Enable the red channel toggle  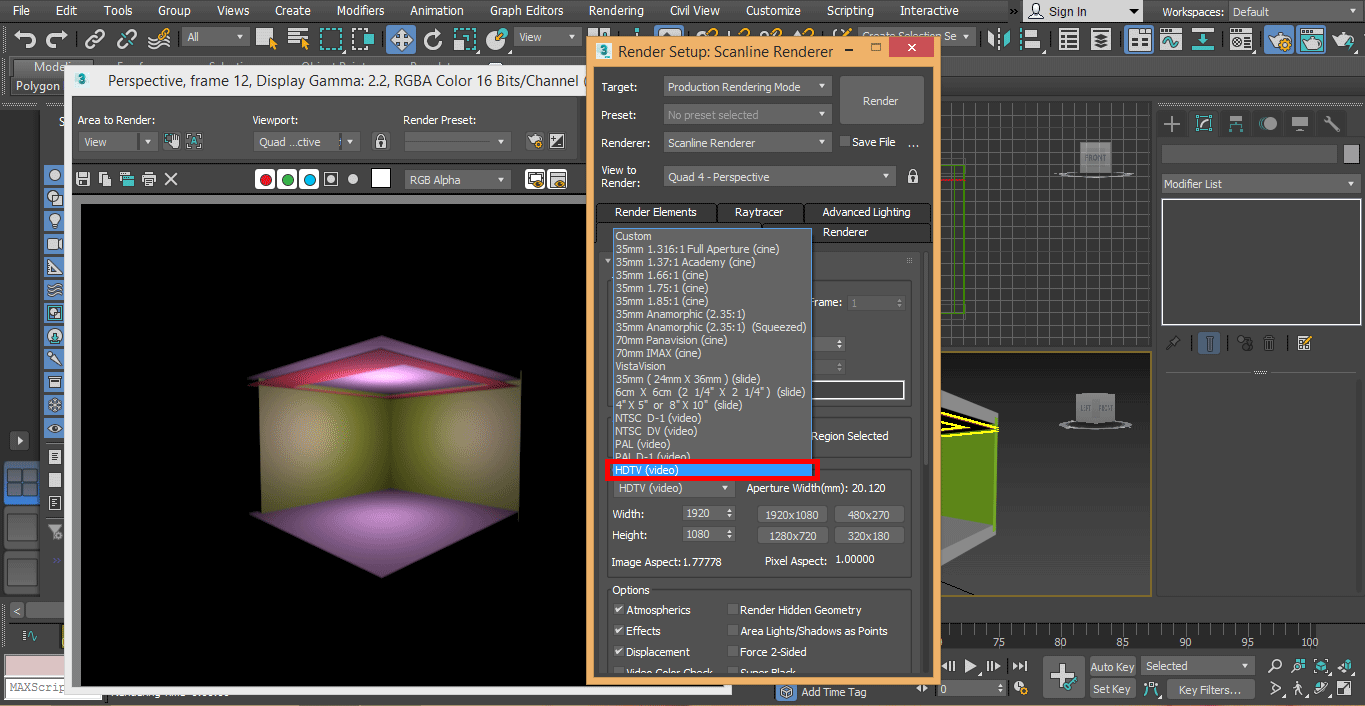(265, 180)
